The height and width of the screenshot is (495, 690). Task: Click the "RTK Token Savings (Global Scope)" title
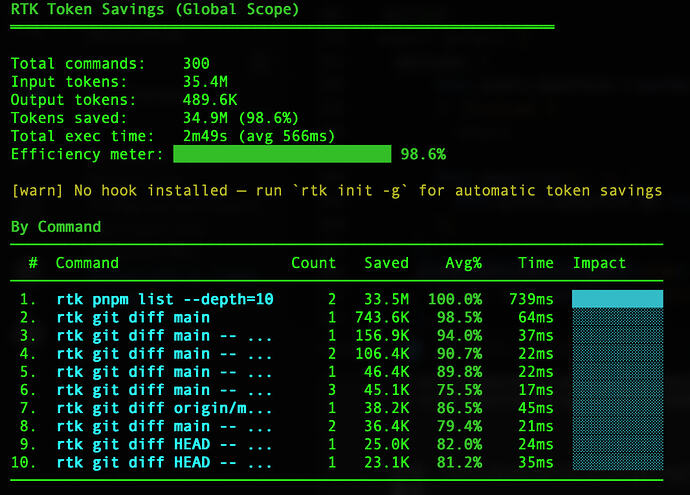[155, 9]
